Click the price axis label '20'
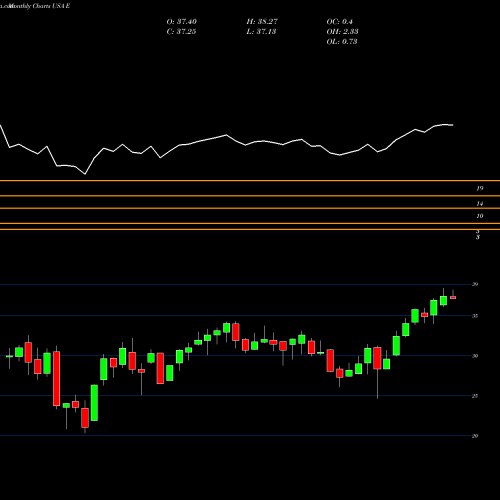 pyautogui.click(x=475, y=436)
